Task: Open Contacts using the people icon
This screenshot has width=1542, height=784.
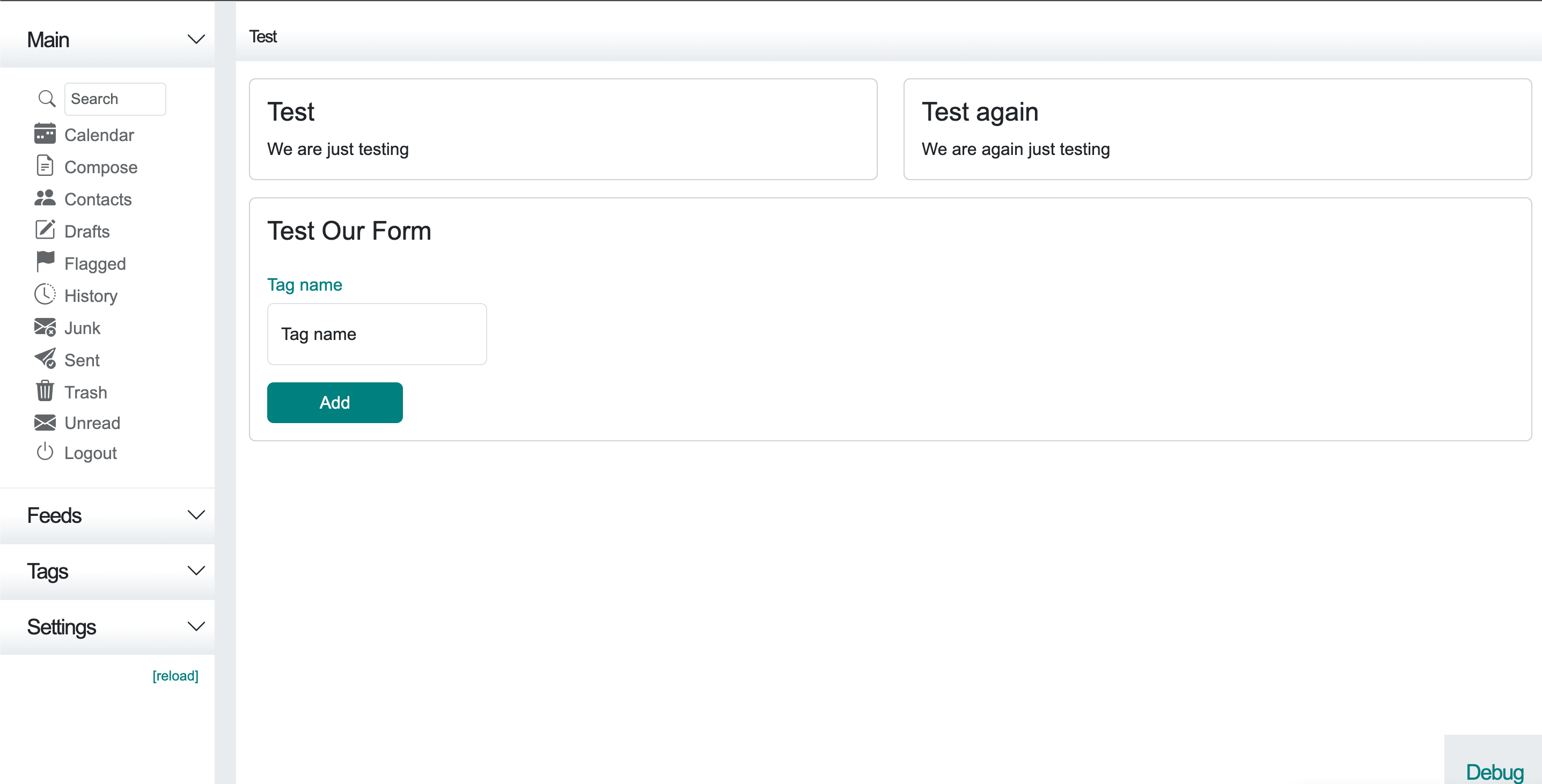Action: click(45, 198)
